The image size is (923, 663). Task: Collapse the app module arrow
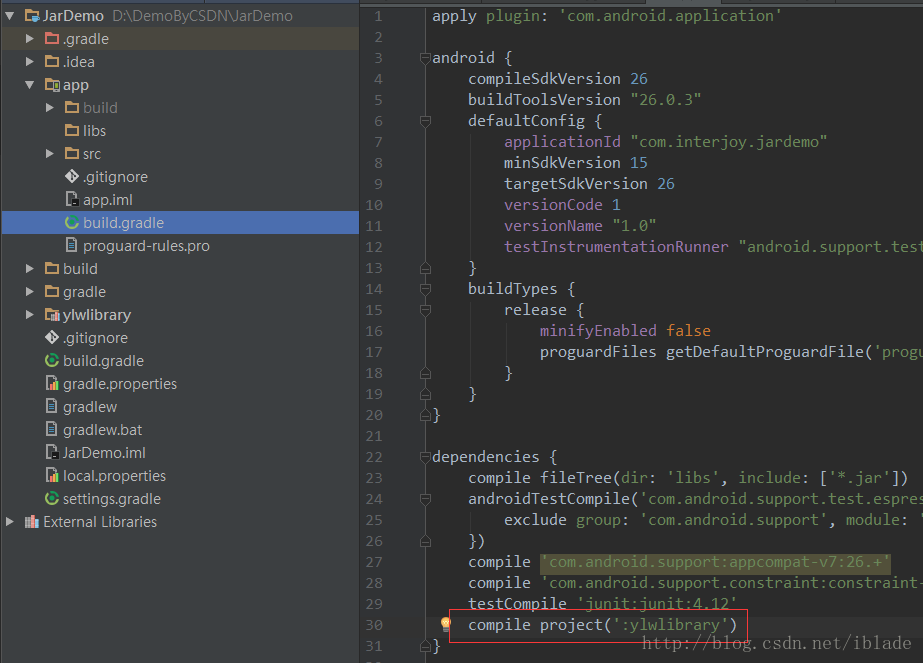click(x=29, y=85)
